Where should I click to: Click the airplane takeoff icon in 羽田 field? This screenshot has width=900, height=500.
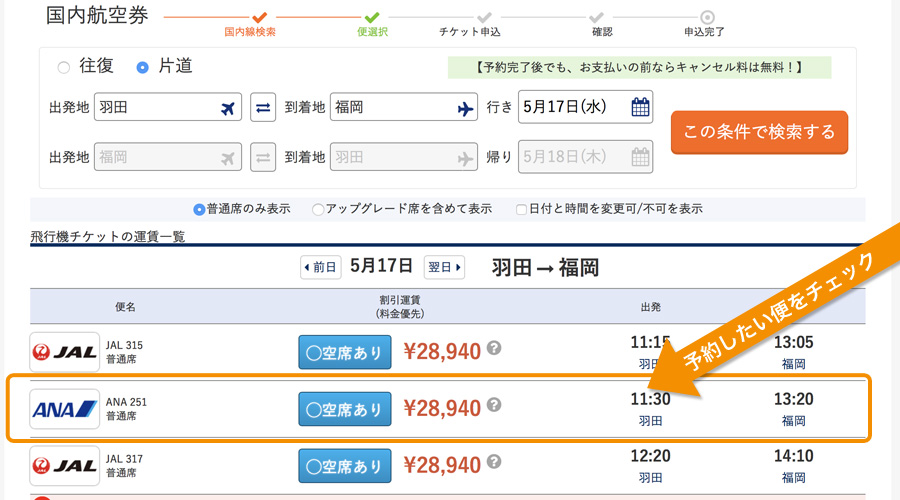coord(229,108)
